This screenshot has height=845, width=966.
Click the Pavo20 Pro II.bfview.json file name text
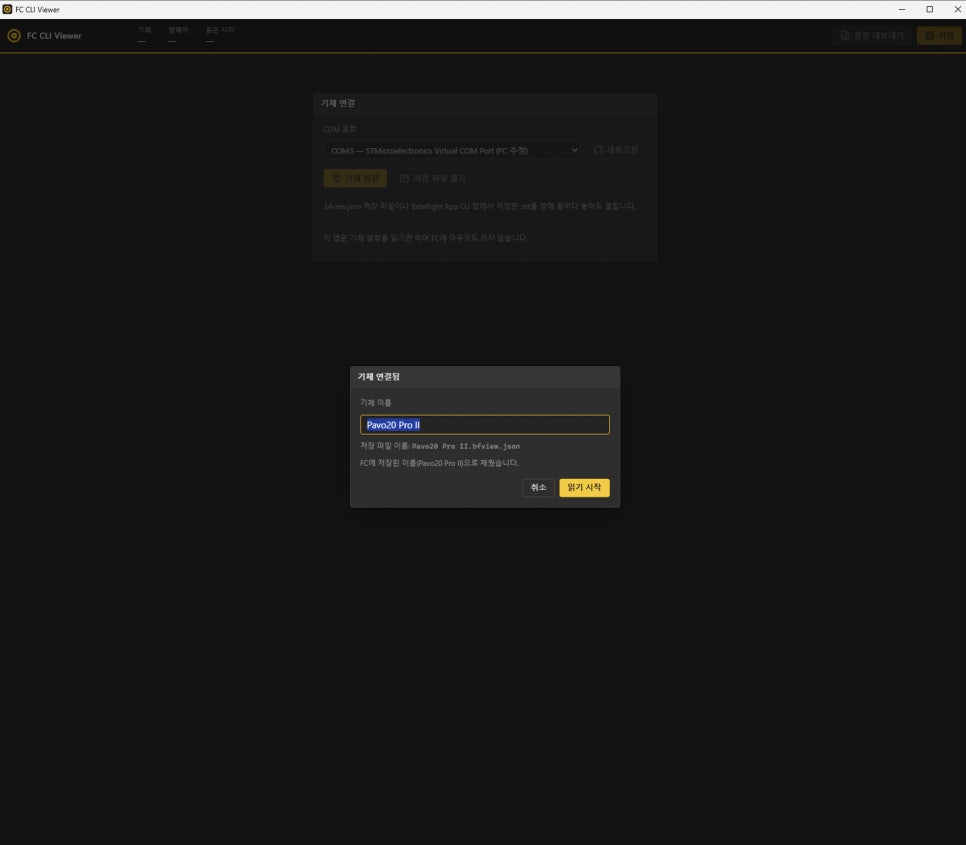466,446
